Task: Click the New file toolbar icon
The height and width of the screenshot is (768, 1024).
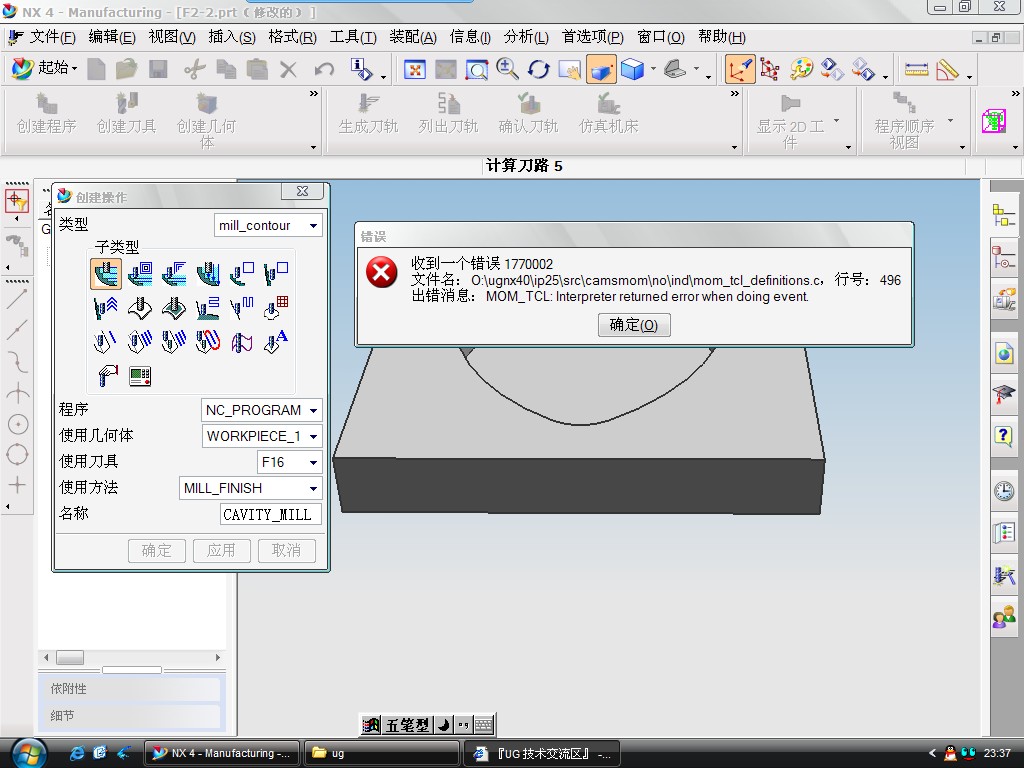Action: click(96, 69)
